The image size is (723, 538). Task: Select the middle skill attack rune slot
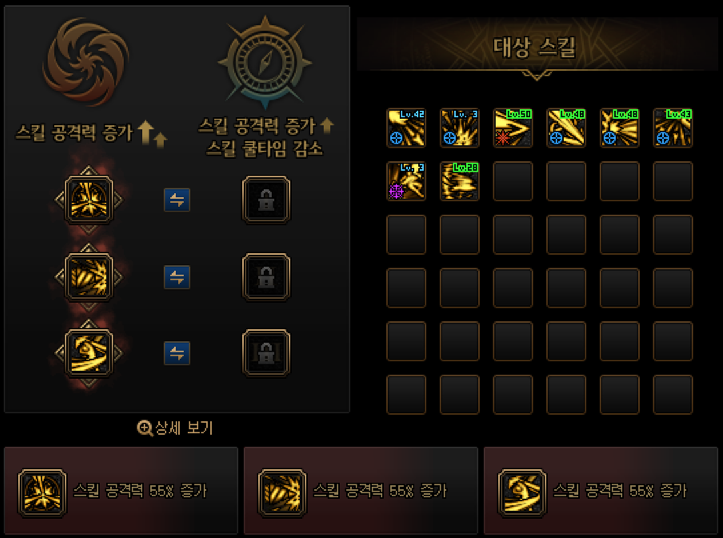(89, 277)
